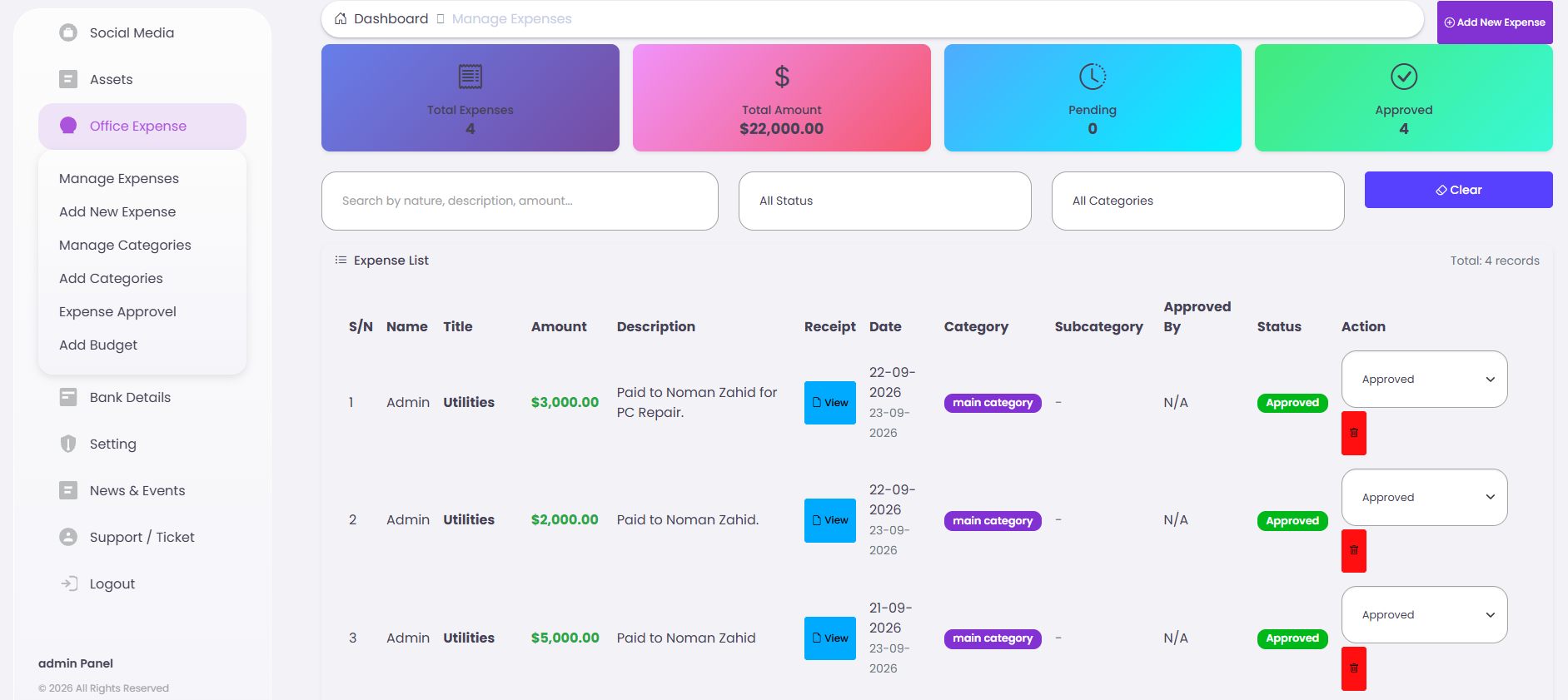Delete the $5,000.00 expense with trash icon
Screen dimensions: 1568x700
[x=1354, y=668]
